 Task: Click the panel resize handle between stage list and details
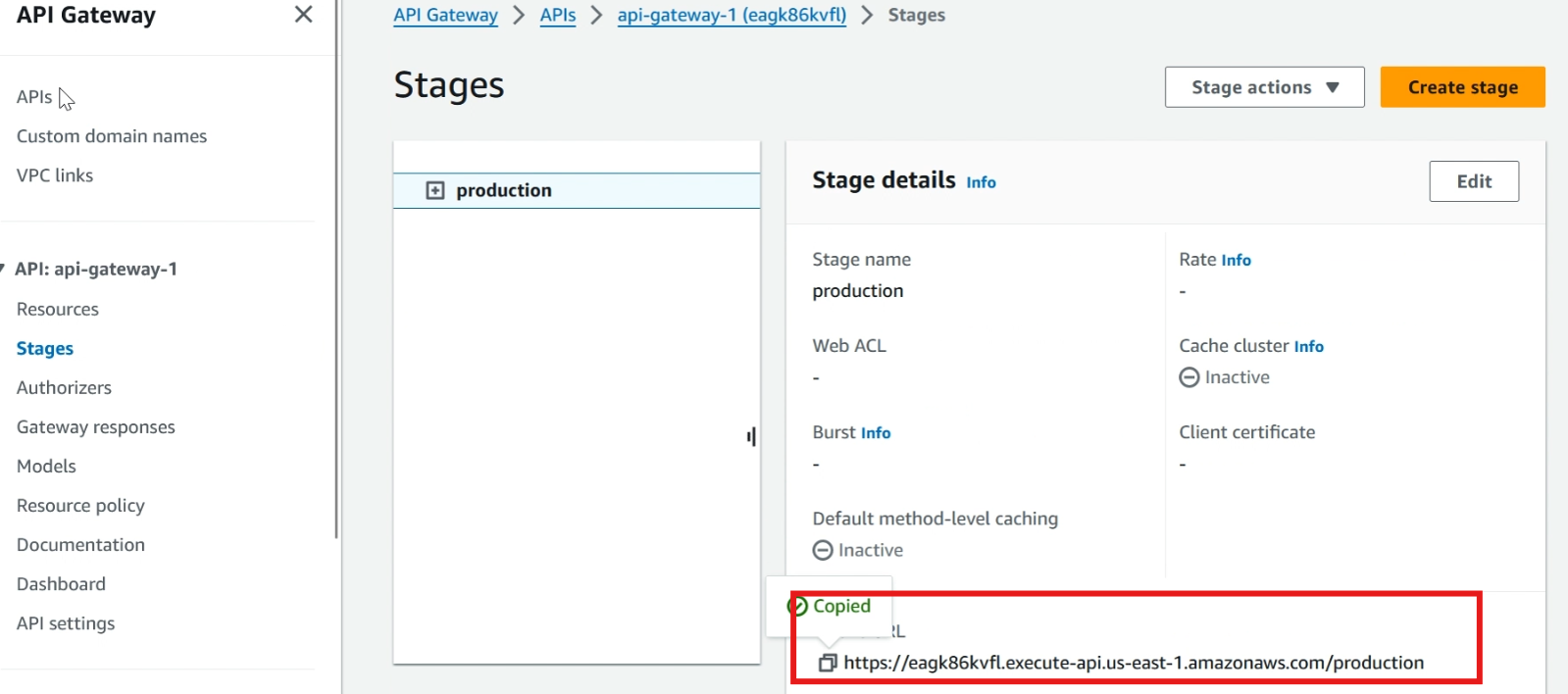click(x=751, y=436)
